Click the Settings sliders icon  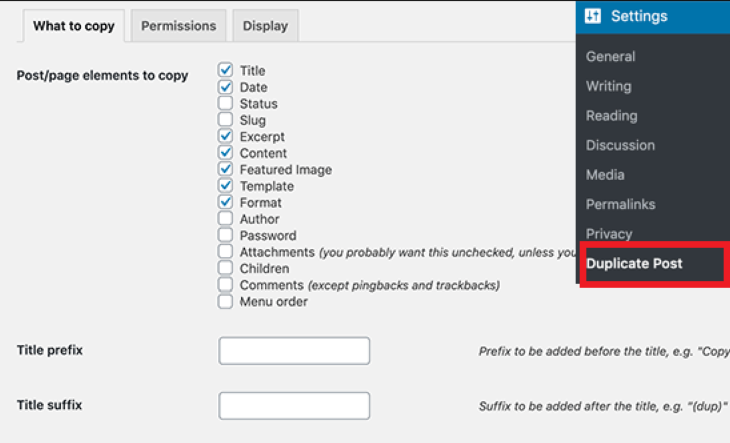pos(594,16)
